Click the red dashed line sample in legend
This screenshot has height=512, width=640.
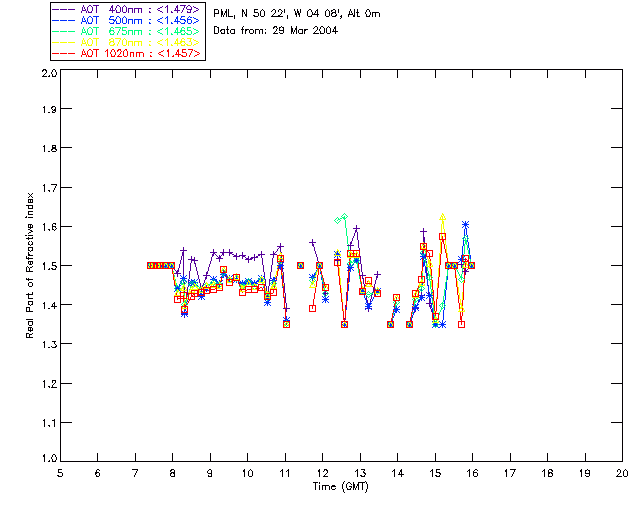click(x=64, y=53)
